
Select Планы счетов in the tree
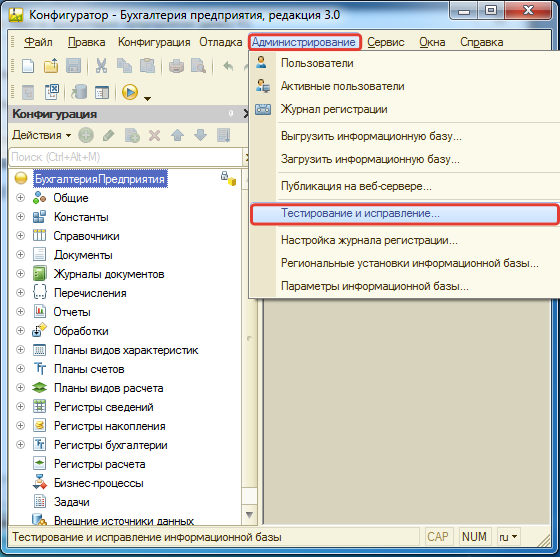[x=89, y=369]
